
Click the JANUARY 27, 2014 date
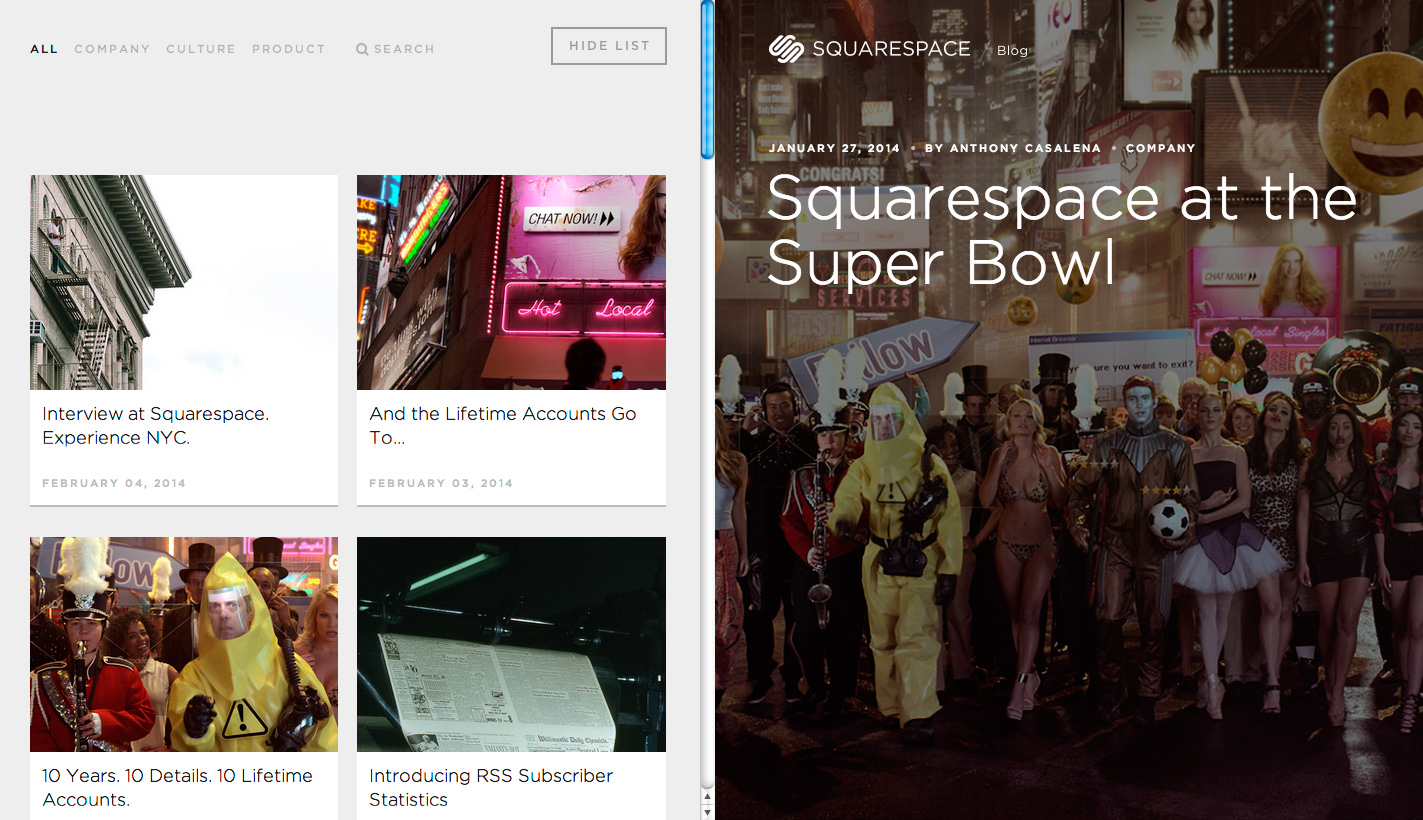[x=834, y=148]
